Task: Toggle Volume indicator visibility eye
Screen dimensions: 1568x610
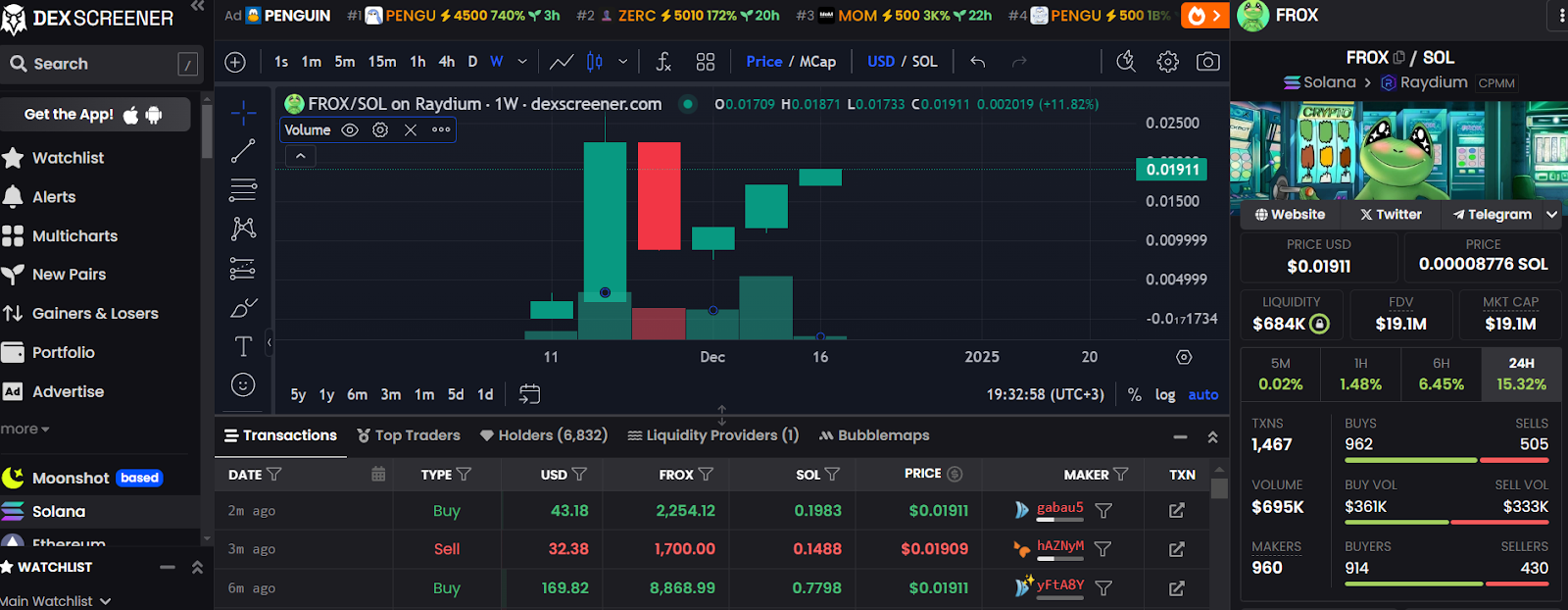Action: [350, 130]
